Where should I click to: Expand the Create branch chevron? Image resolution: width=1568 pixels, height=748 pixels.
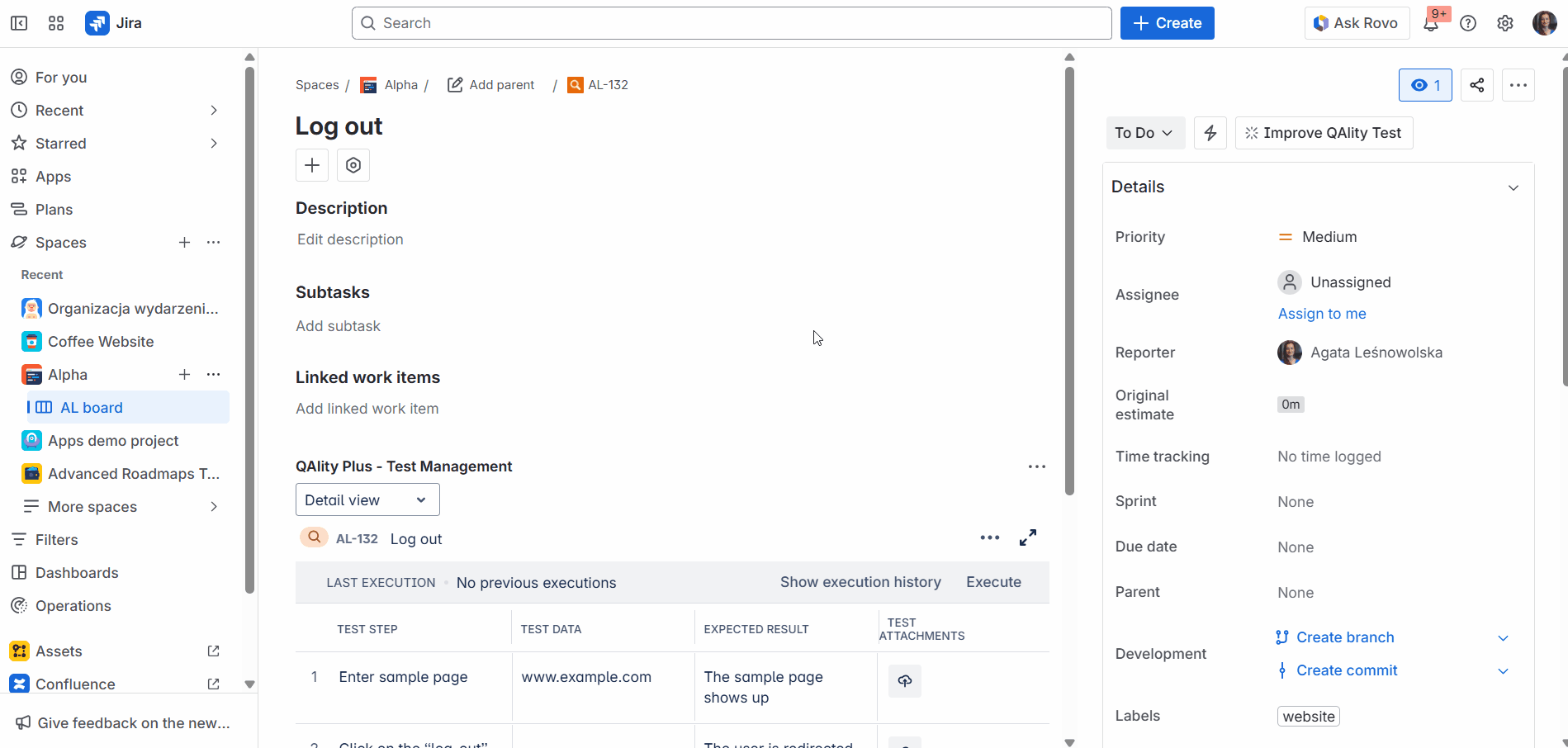click(x=1504, y=638)
